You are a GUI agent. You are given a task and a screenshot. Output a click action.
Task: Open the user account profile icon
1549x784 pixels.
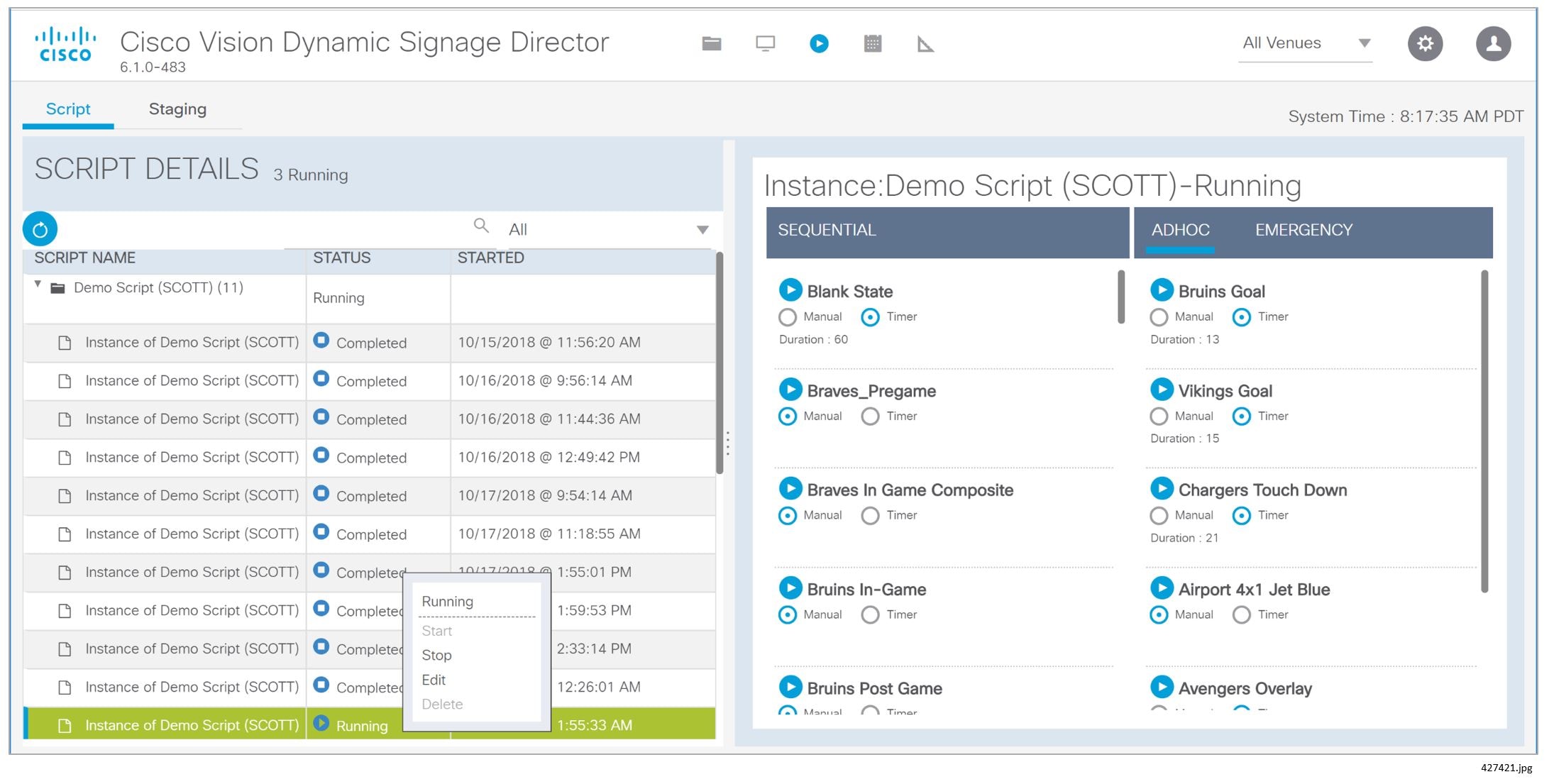1493,43
